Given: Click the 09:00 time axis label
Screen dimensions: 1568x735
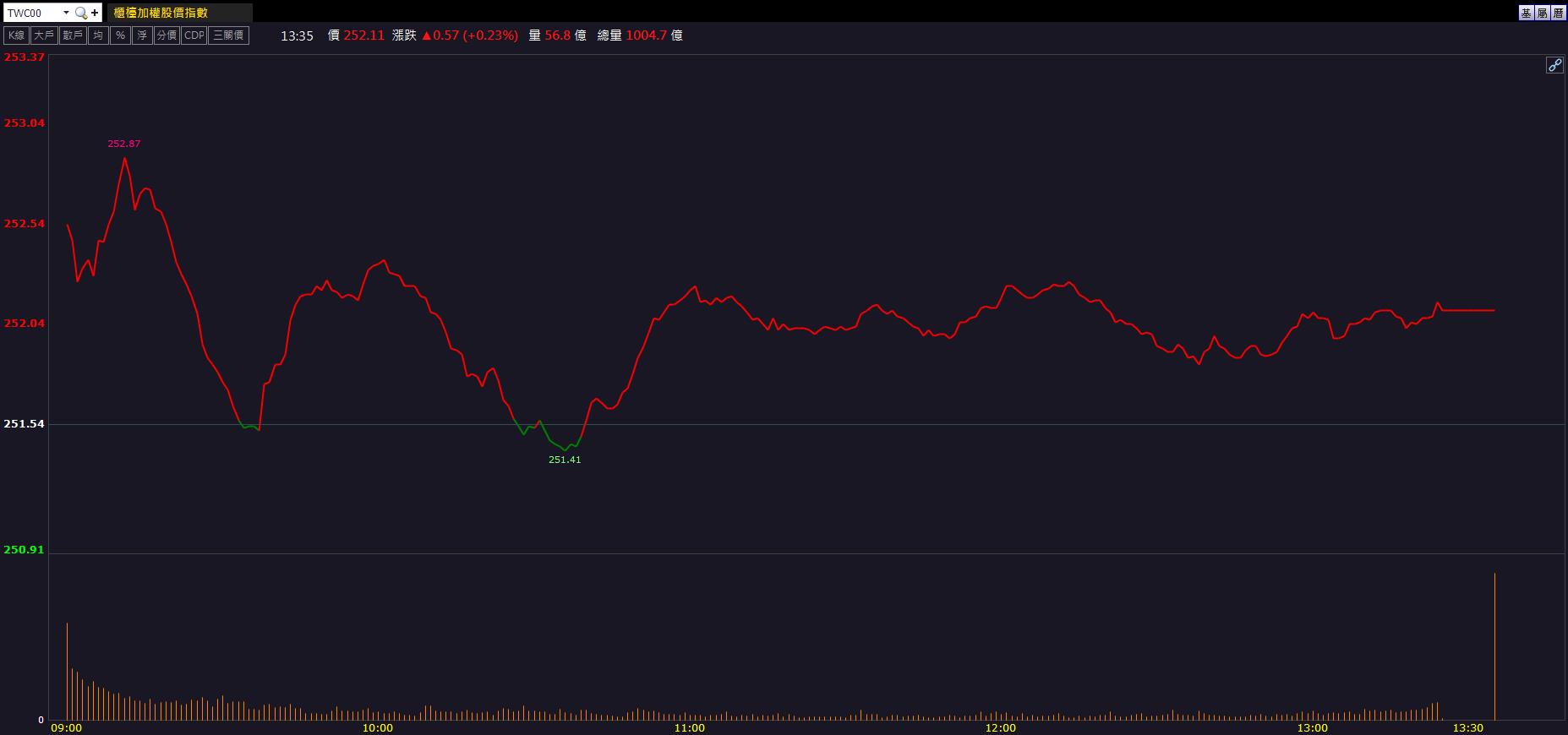Looking at the screenshot, I should 67,727.
